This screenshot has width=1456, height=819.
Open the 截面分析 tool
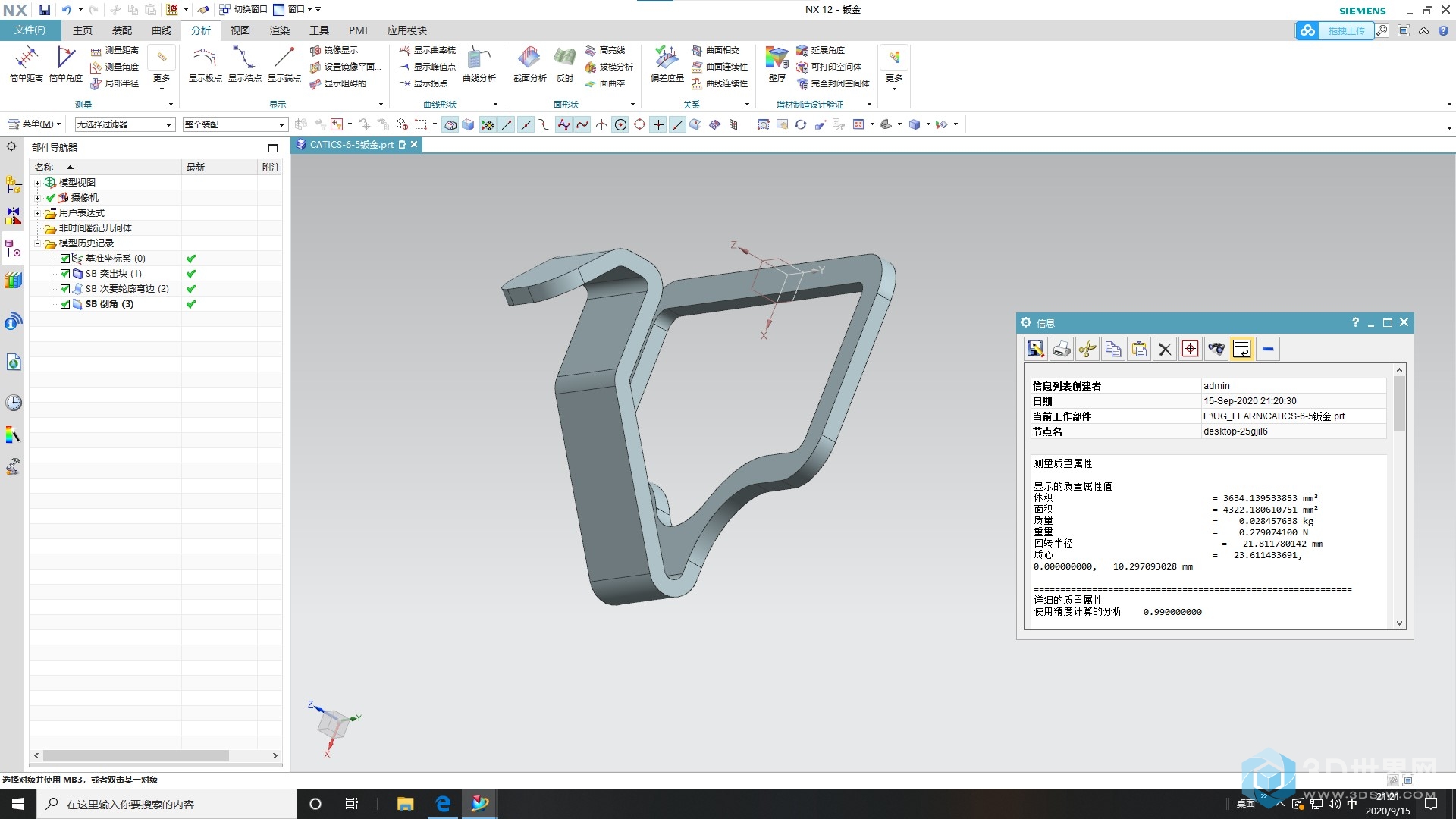(x=529, y=64)
